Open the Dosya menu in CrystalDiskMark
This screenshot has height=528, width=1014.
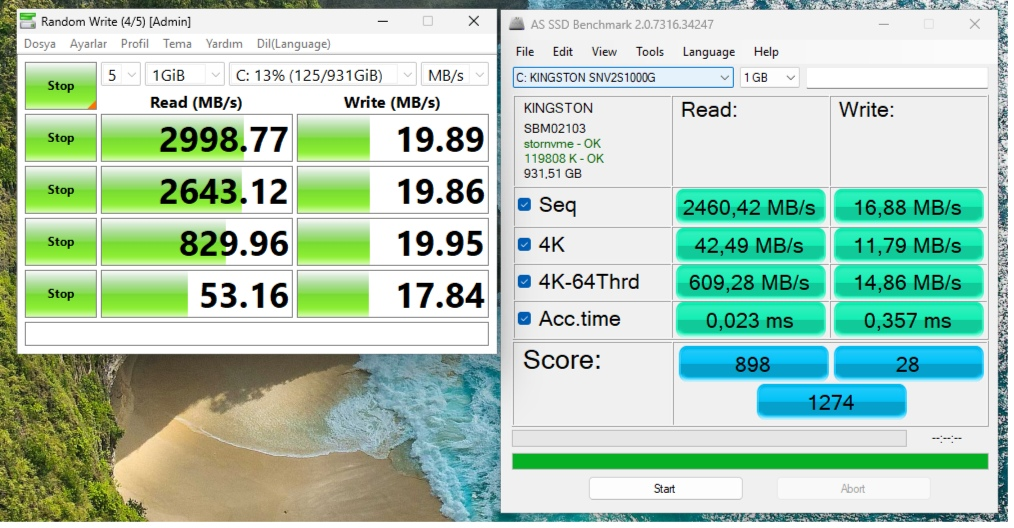click(x=40, y=44)
